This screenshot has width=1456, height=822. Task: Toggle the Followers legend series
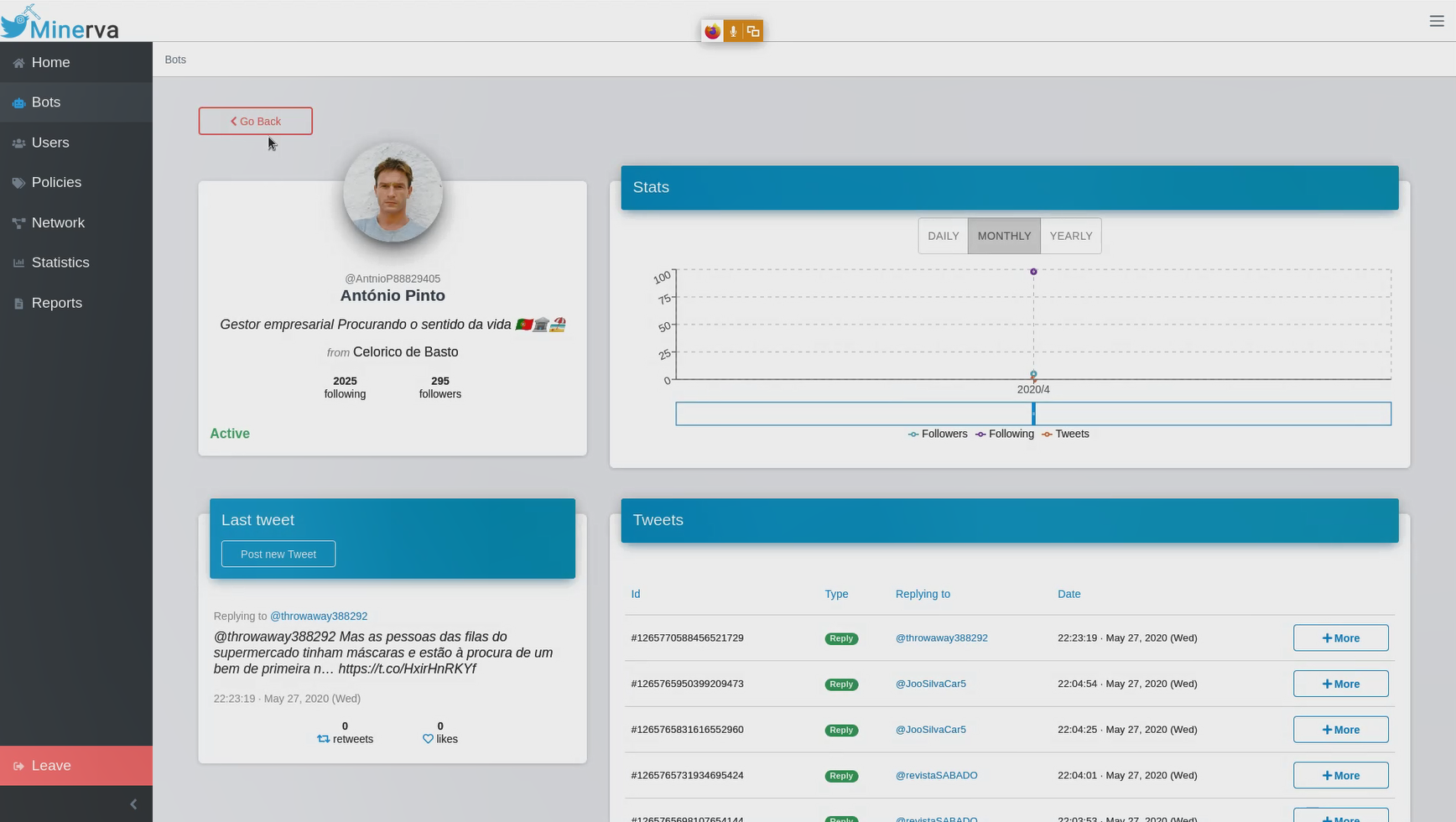(x=938, y=434)
